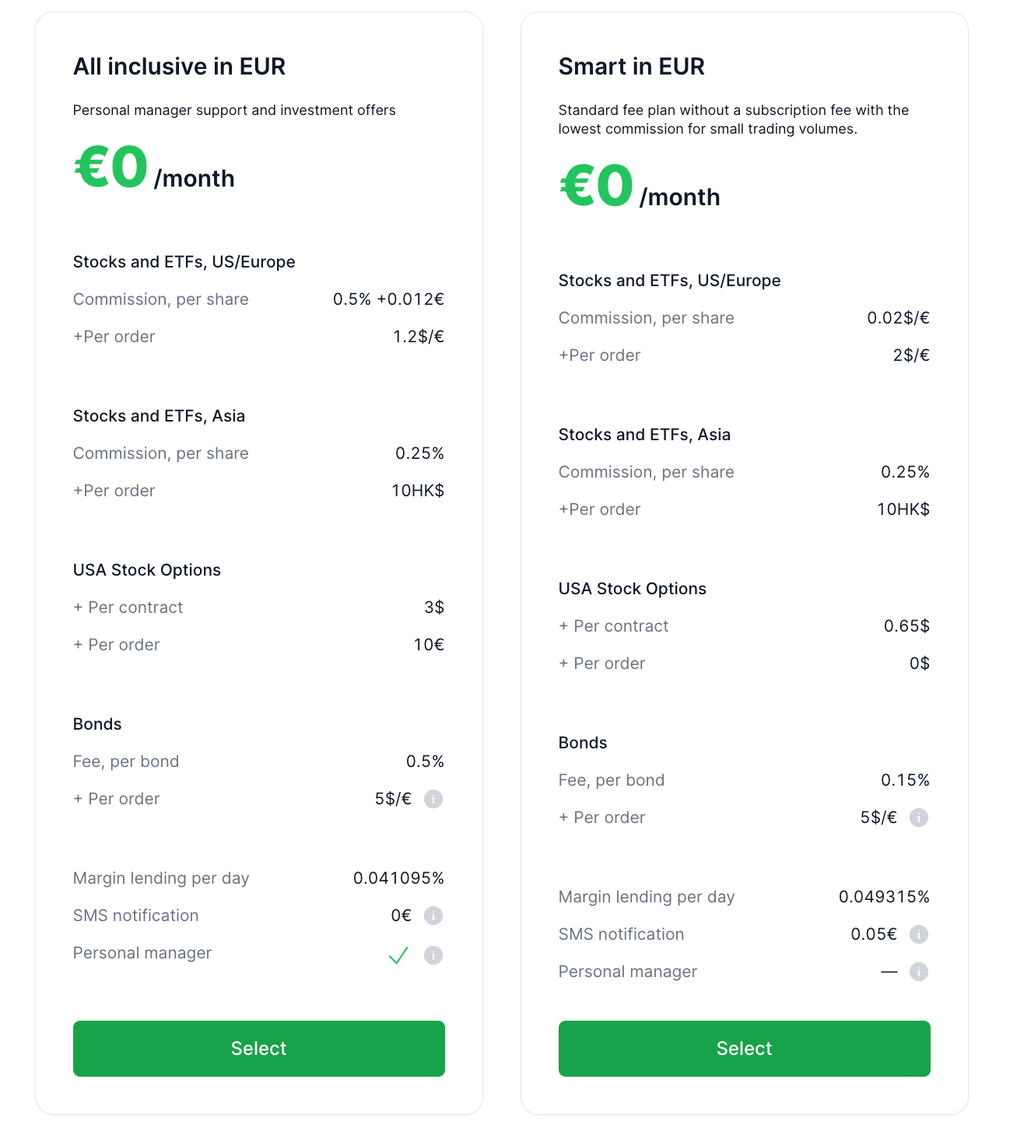Viewport: 1024px width, 1131px height.
Task: Click Personal manager info icon in All inclusive plan
Action: pos(433,955)
